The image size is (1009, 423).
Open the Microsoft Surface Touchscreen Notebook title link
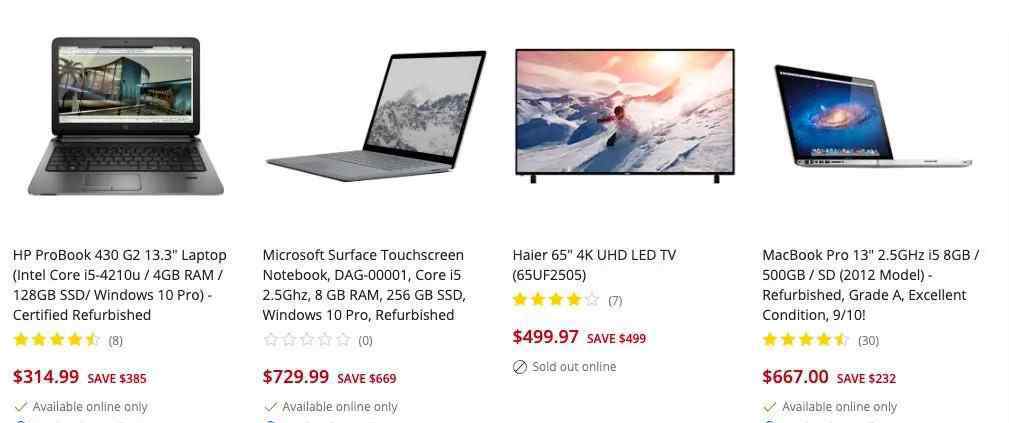(364, 285)
